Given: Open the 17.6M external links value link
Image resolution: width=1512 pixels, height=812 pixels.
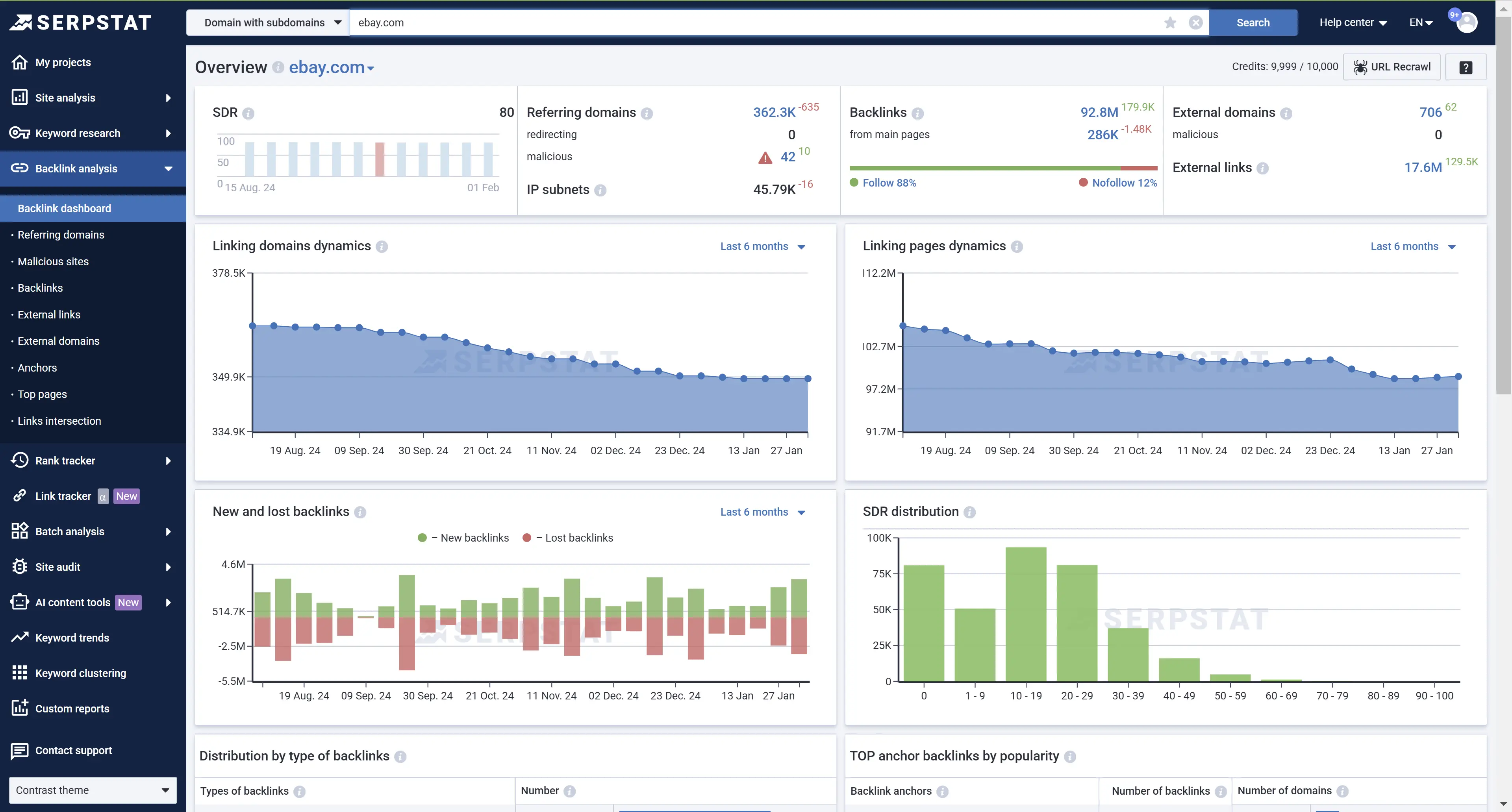Looking at the screenshot, I should tap(1423, 167).
